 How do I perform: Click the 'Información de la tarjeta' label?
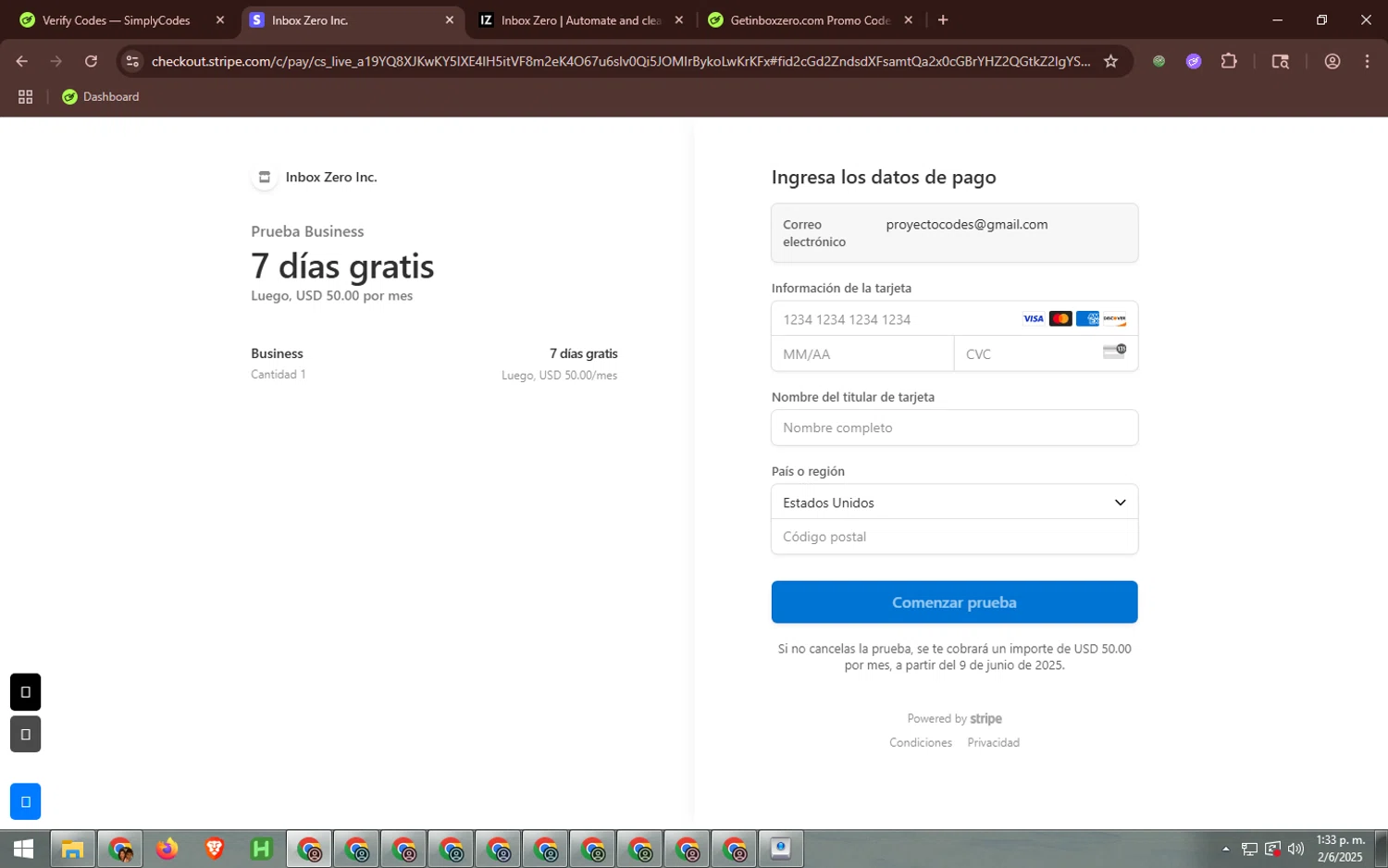(x=841, y=288)
